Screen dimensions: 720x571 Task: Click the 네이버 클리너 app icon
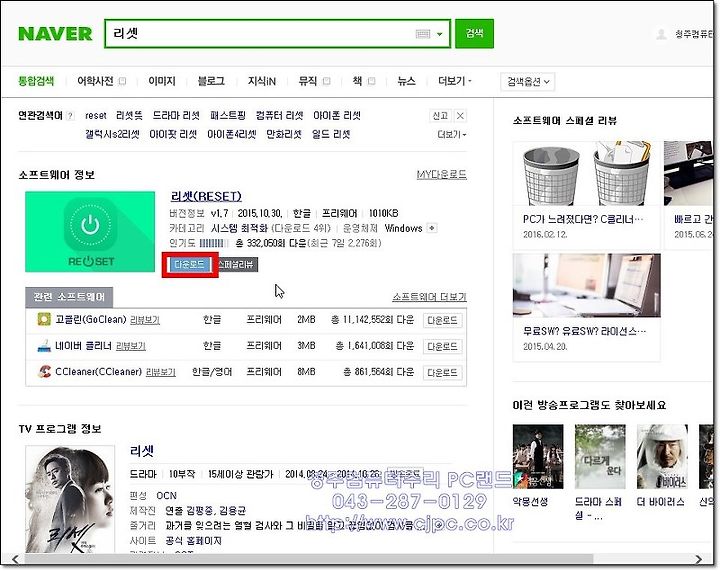click(x=44, y=346)
